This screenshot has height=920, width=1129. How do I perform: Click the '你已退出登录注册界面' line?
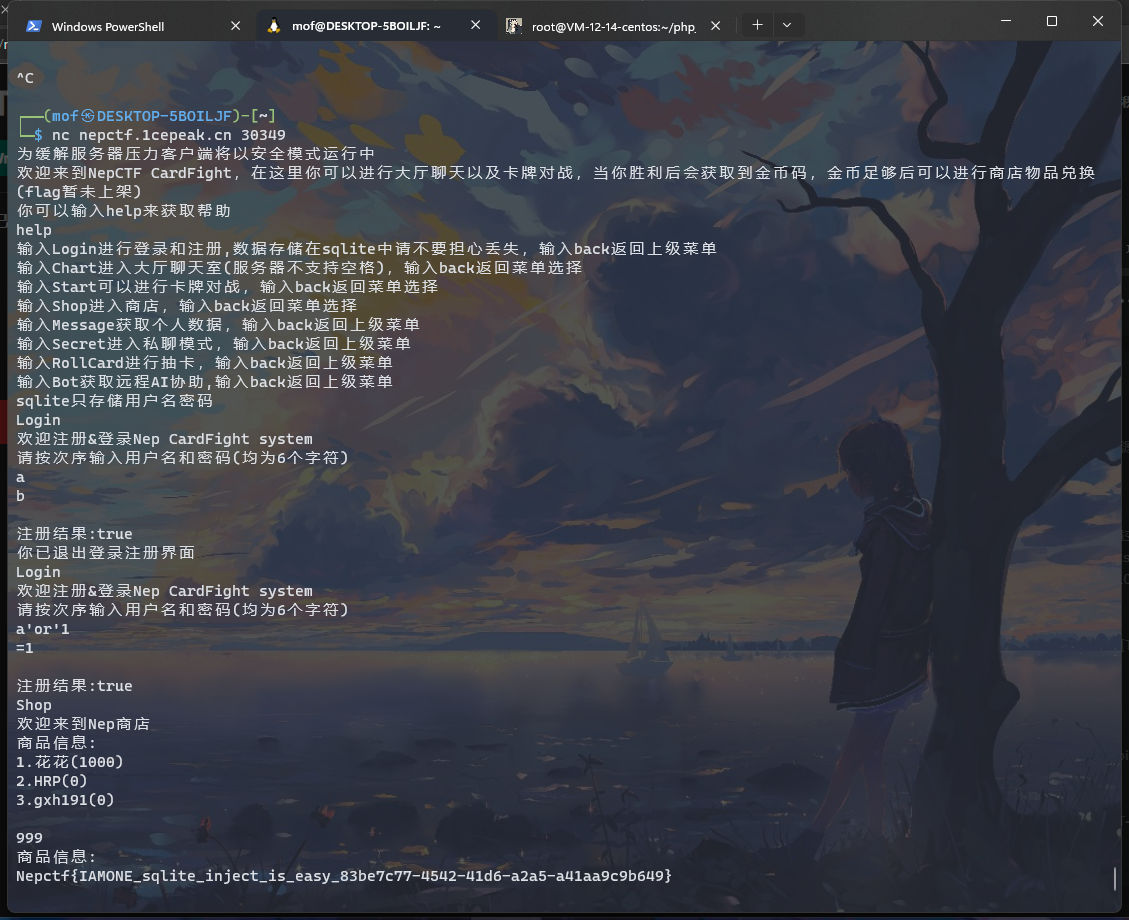click(x=105, y=552)
